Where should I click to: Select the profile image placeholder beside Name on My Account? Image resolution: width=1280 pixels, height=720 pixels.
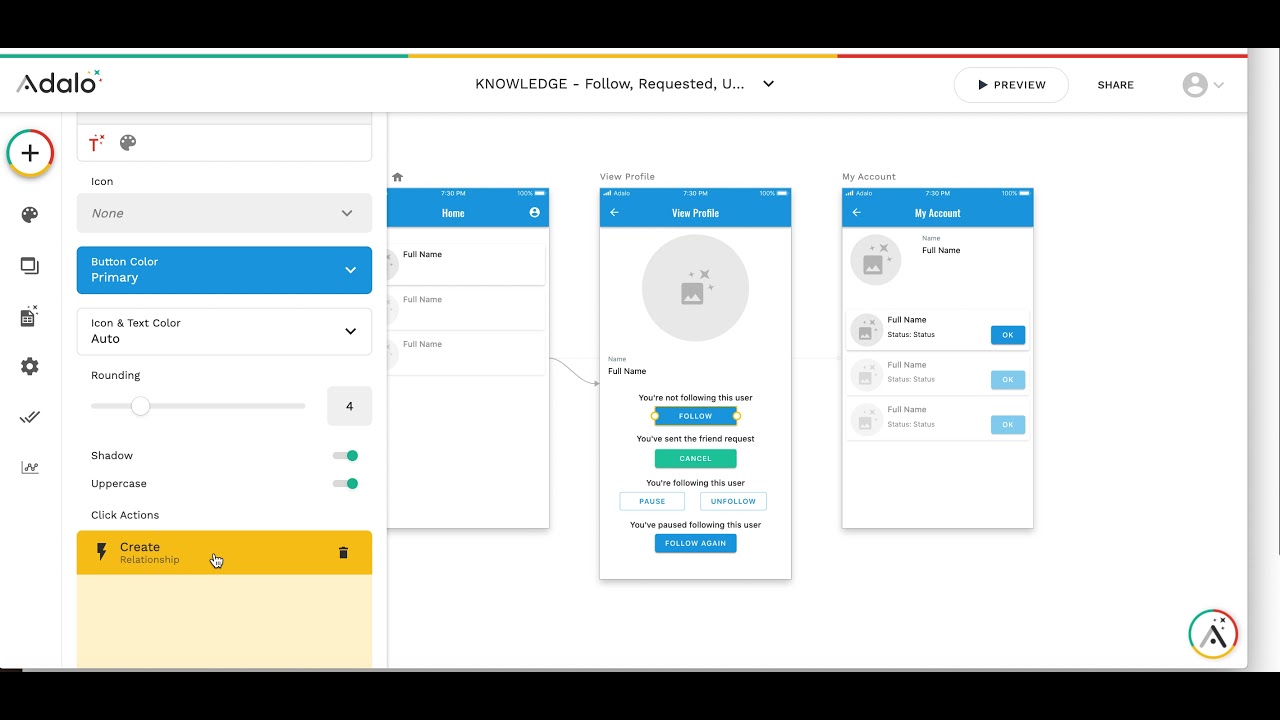pyautogui.click(x=875, y=260)
